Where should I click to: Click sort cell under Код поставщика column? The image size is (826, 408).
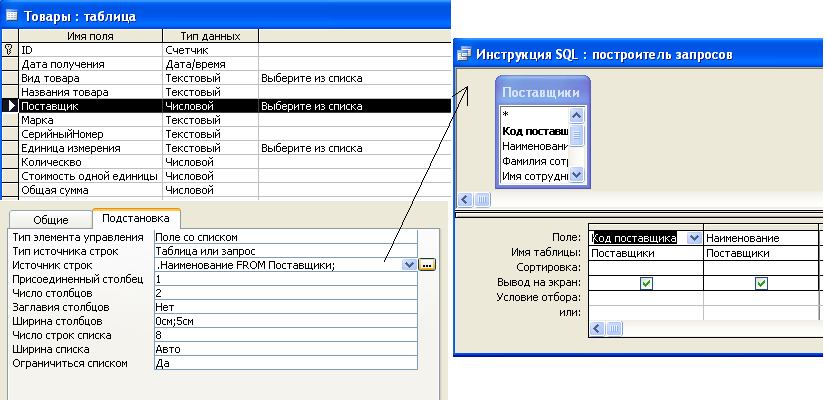[646, 268]
